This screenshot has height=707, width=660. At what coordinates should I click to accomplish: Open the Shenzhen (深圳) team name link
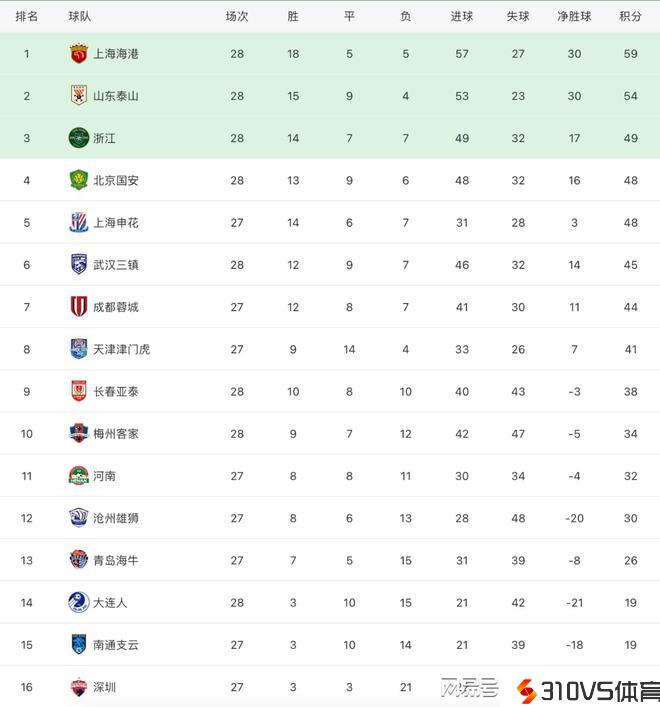[104, 687]
